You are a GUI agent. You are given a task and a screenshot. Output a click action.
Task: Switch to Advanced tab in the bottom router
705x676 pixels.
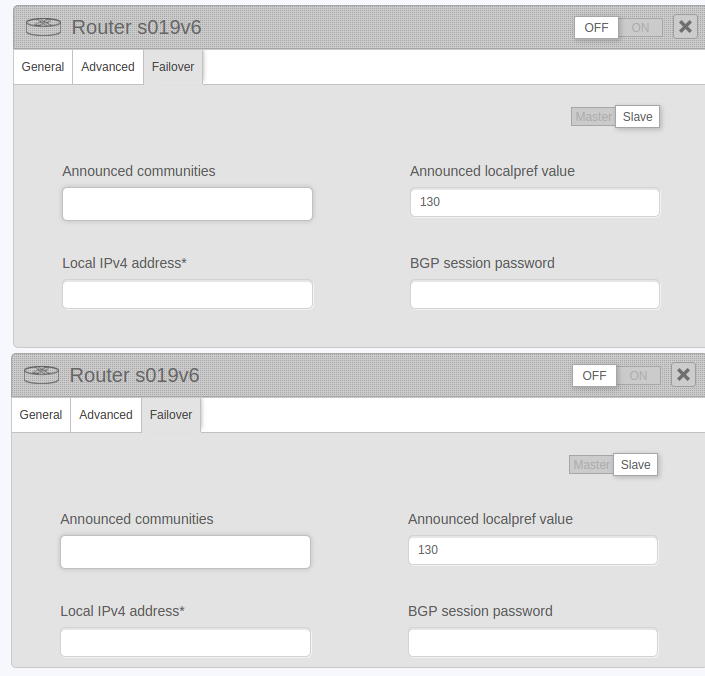click(x=106, y=415)
